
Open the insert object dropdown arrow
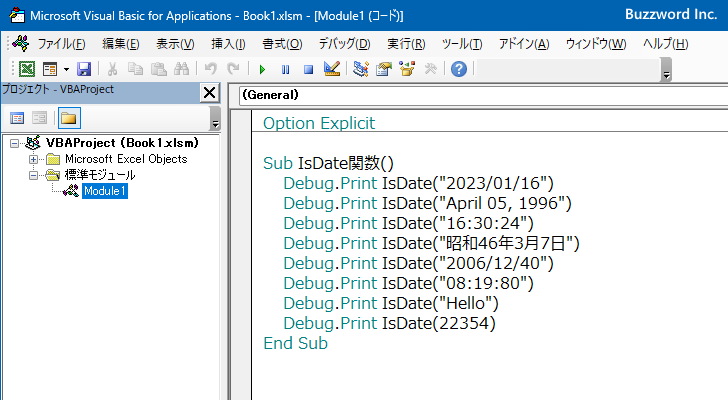tap(66, 69)
